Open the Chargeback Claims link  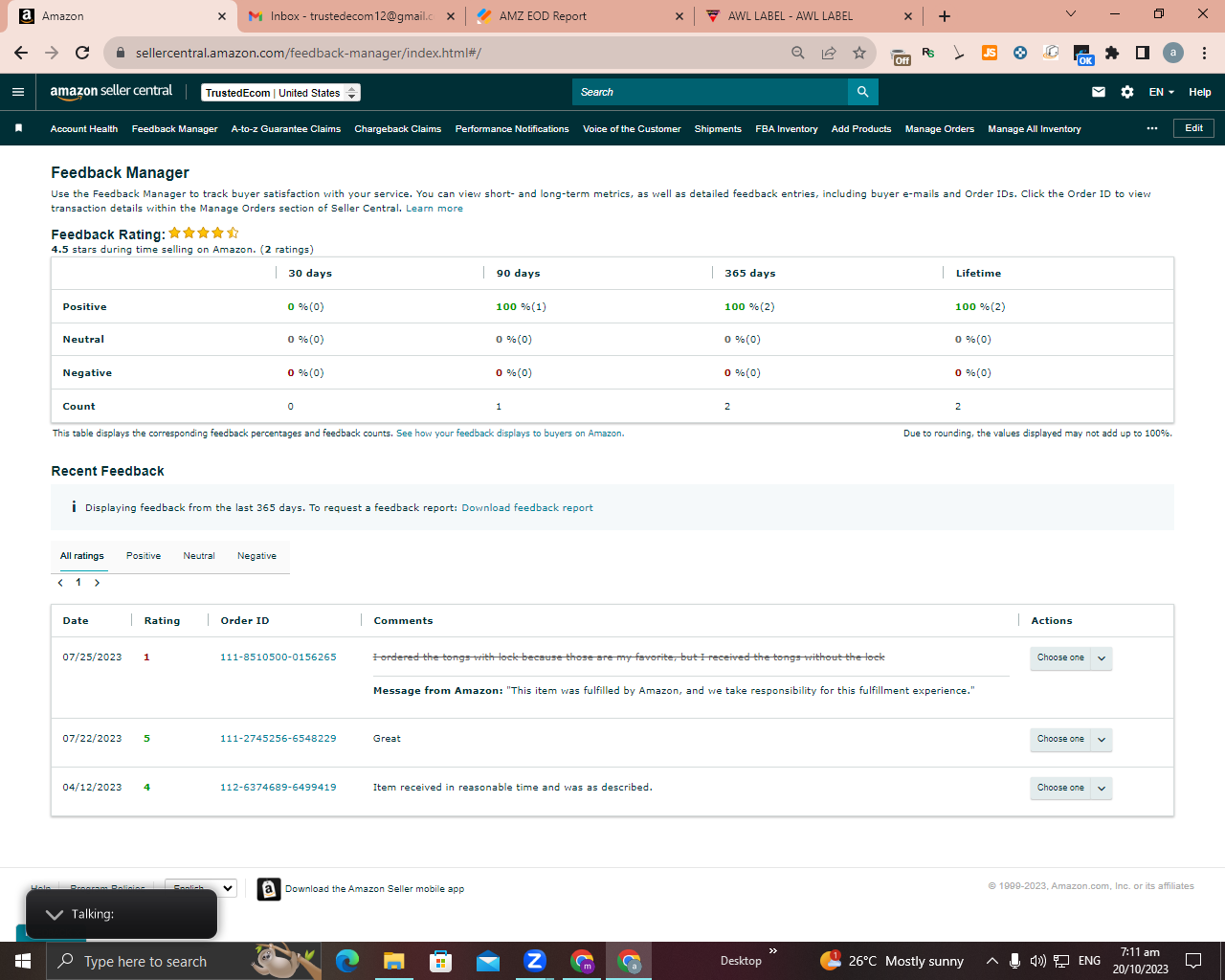pos(398,128)
